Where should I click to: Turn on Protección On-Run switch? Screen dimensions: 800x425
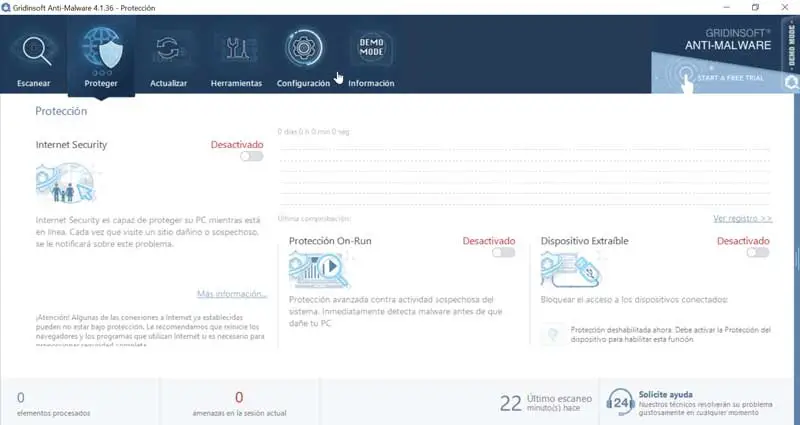point(504,253)
